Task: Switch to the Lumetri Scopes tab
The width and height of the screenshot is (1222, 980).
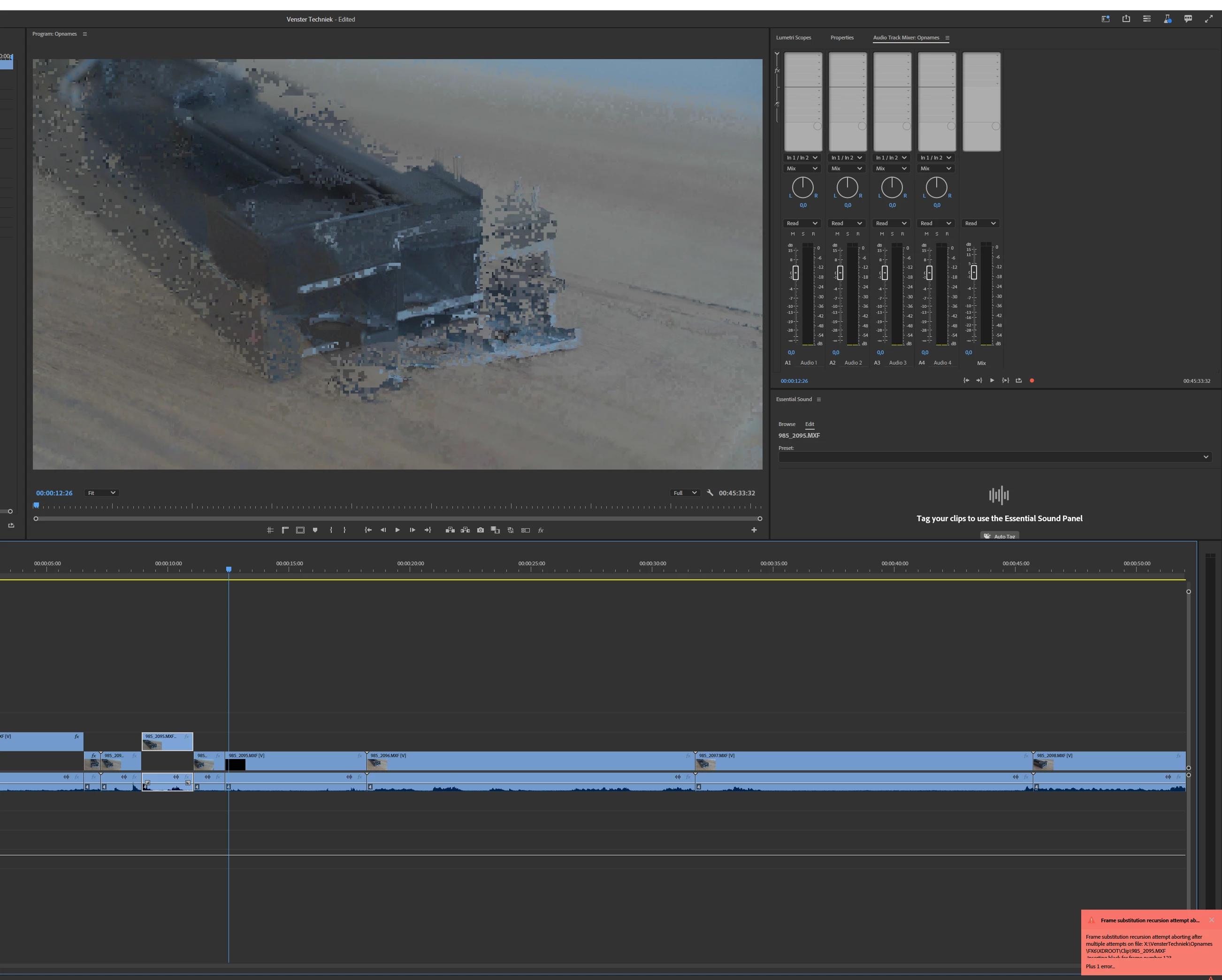Action: pyautogui.click(x=793, y=38)
